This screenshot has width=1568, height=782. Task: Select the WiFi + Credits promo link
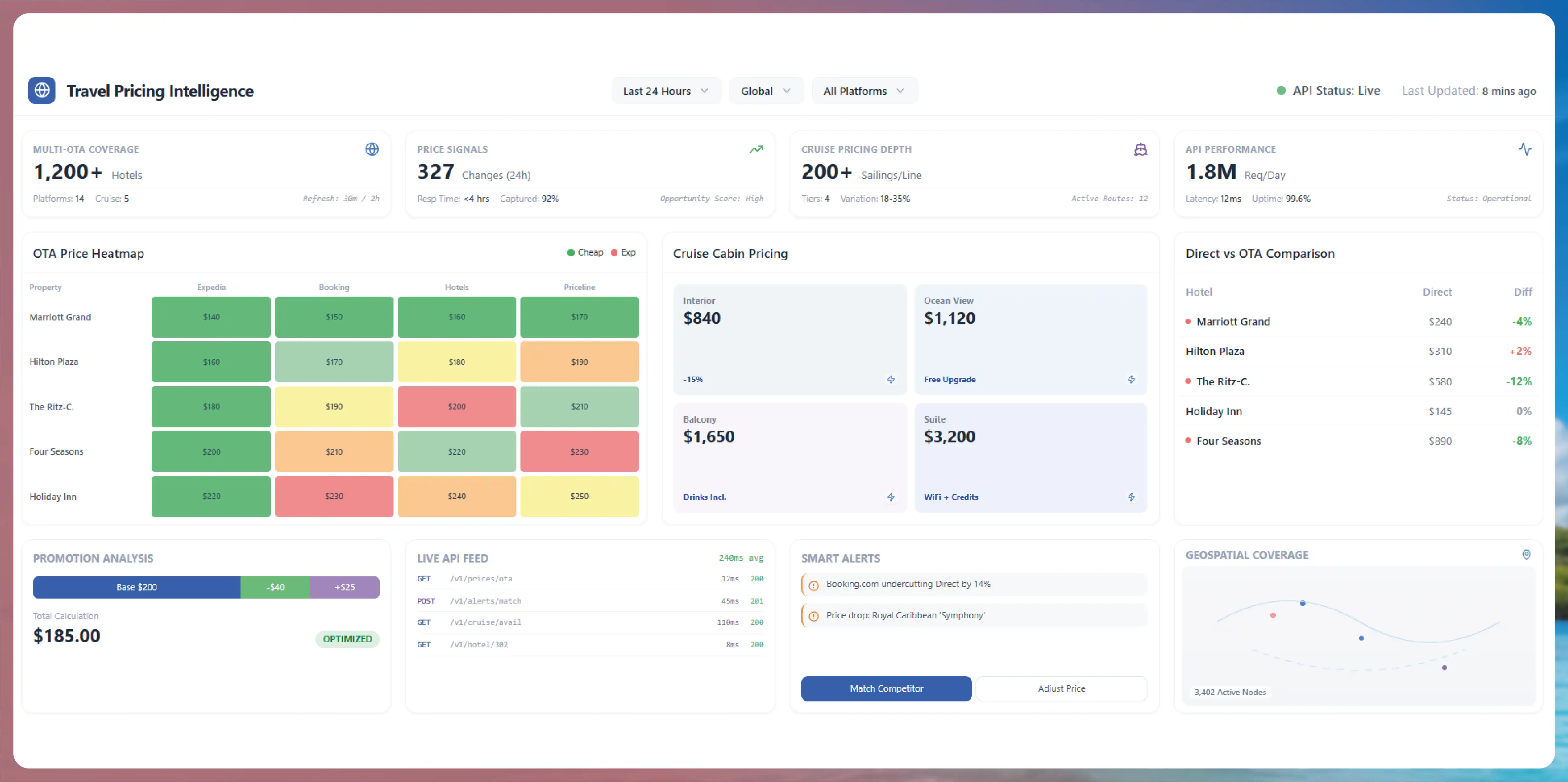pyautogui.click(x=951, y=497)
